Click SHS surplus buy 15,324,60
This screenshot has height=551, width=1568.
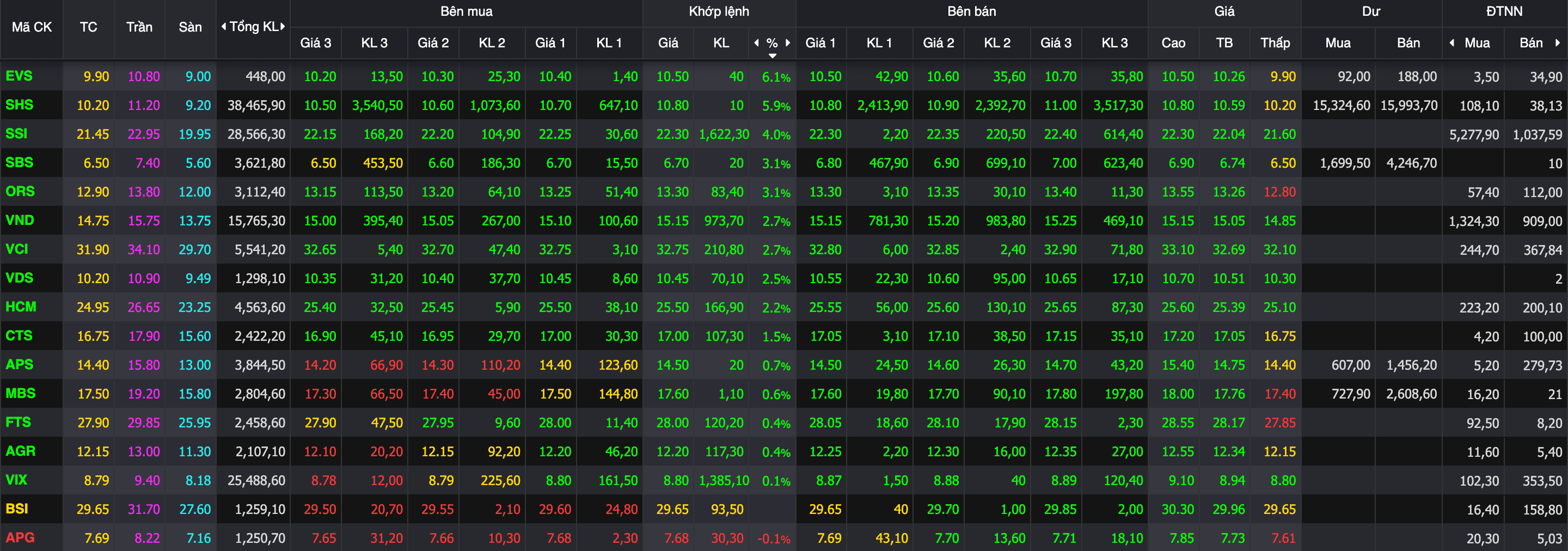1342,105
